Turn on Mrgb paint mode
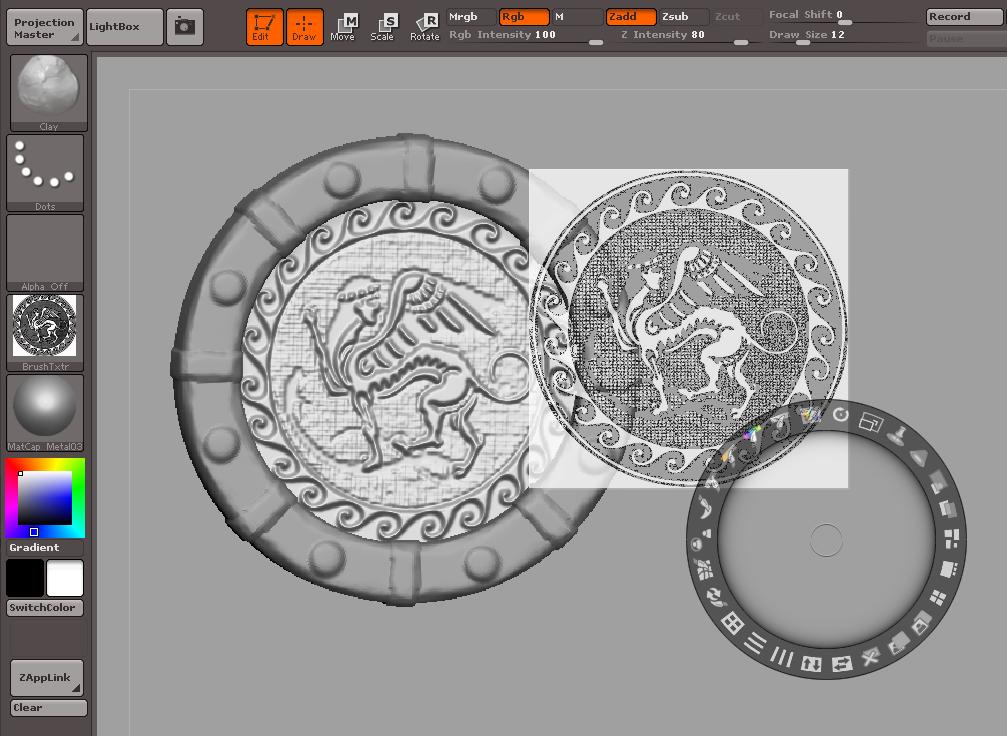 (x=470, y=17)
